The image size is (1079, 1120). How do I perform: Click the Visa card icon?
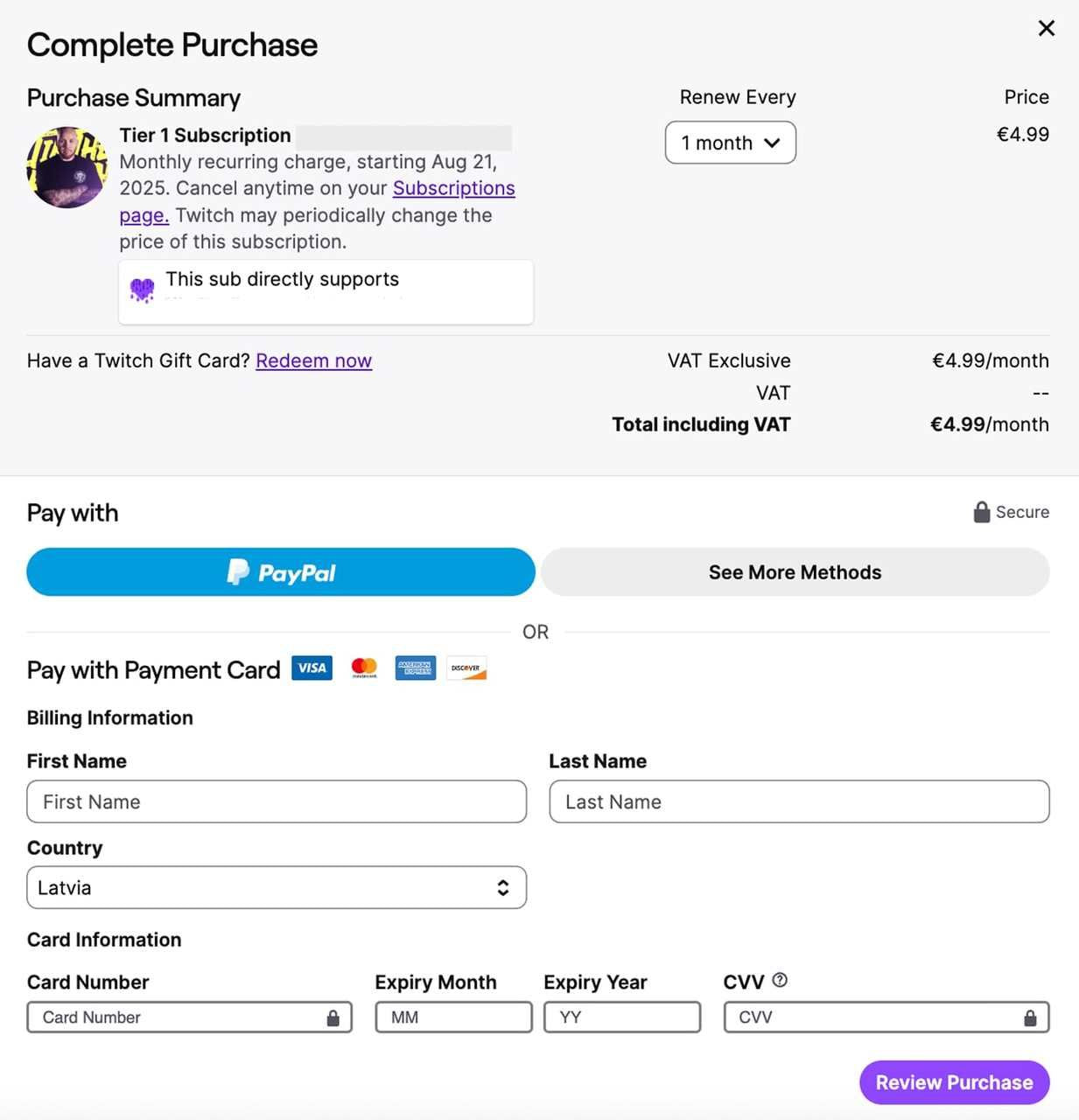click(x=312, y=668)
